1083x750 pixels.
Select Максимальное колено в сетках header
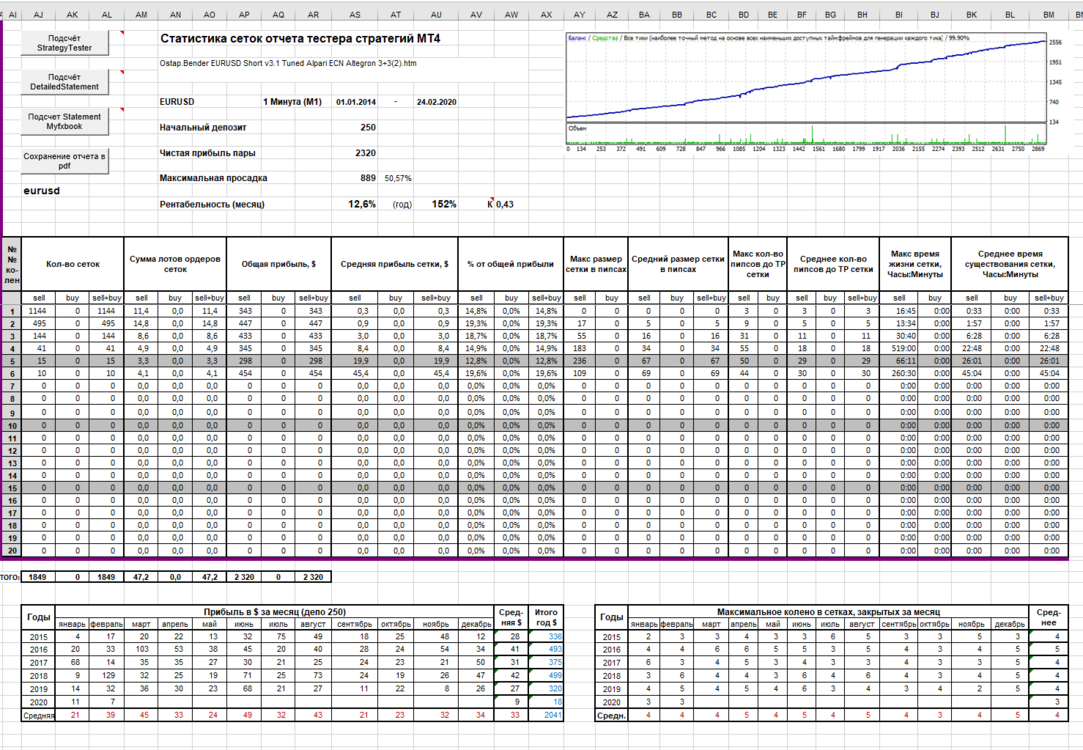pyautogui.click(x=828, y=612)
